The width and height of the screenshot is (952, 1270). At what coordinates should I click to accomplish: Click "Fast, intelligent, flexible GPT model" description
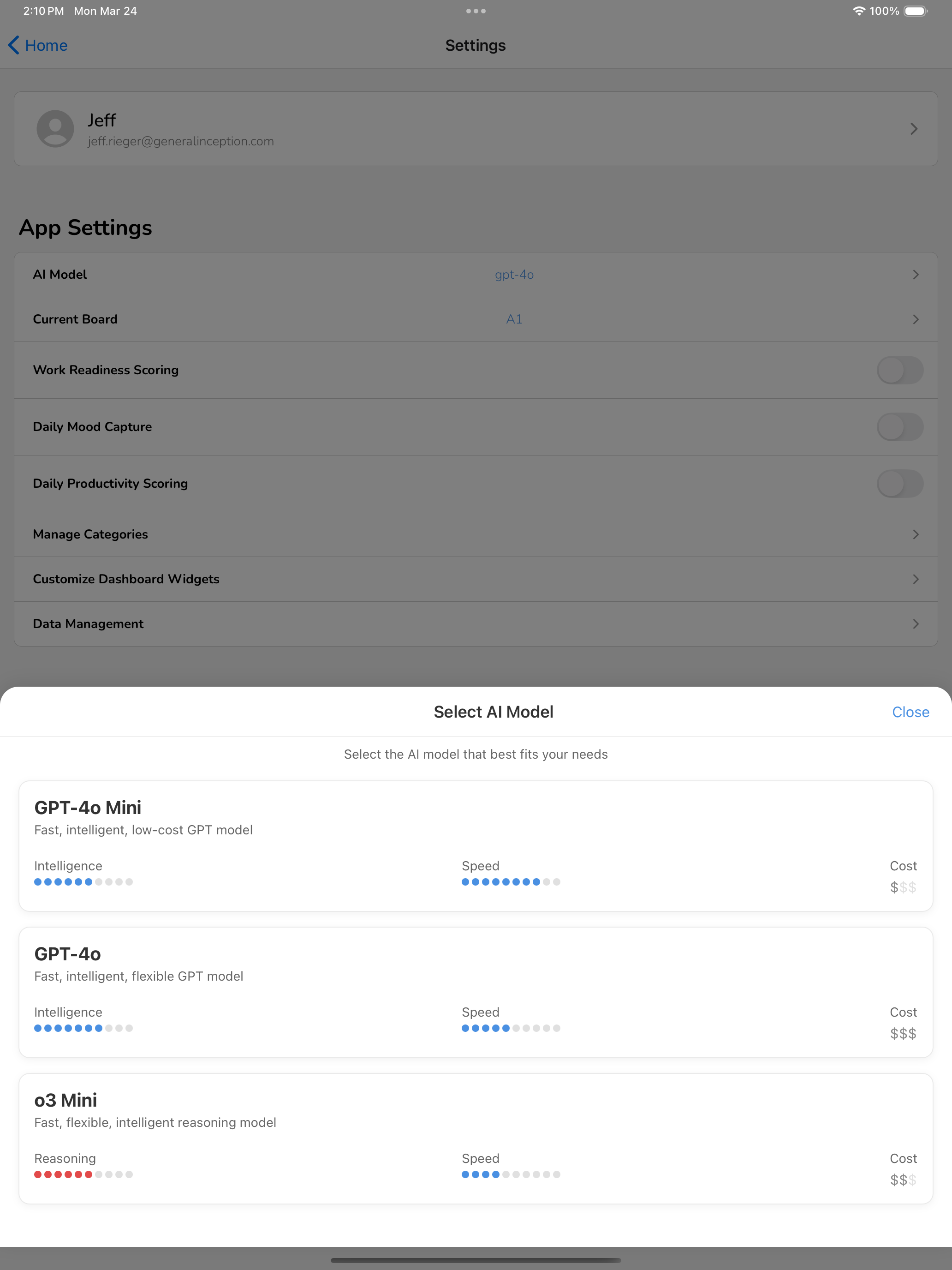(x=139, y=976)
